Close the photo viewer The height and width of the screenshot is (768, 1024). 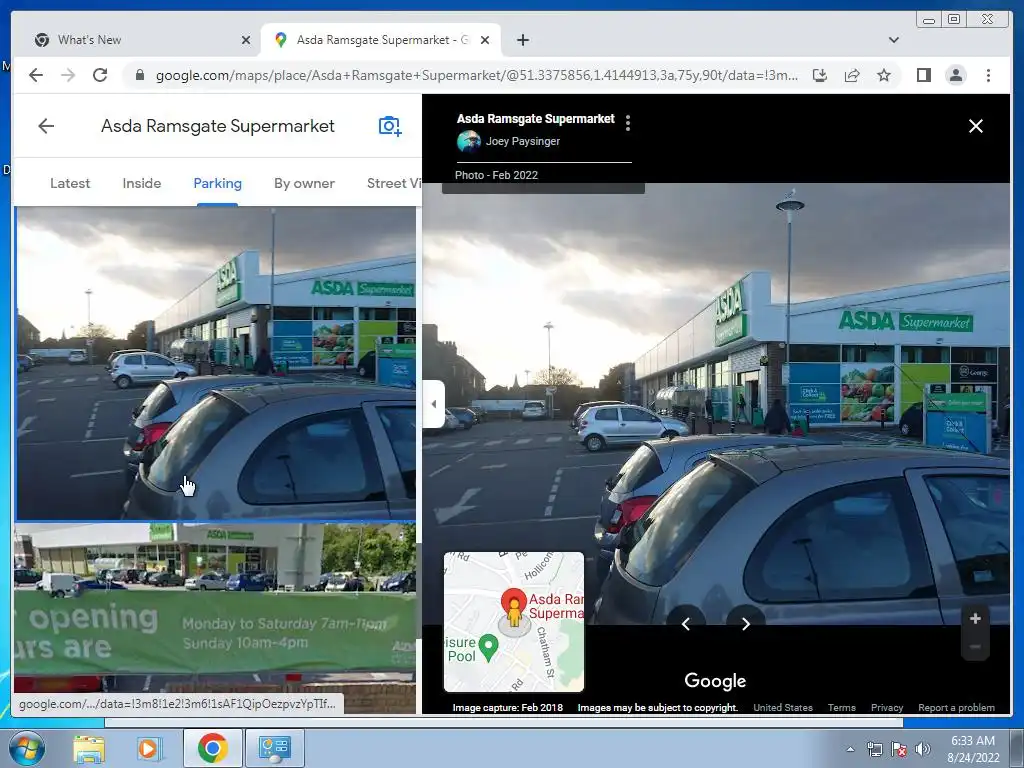coord(976,126)
